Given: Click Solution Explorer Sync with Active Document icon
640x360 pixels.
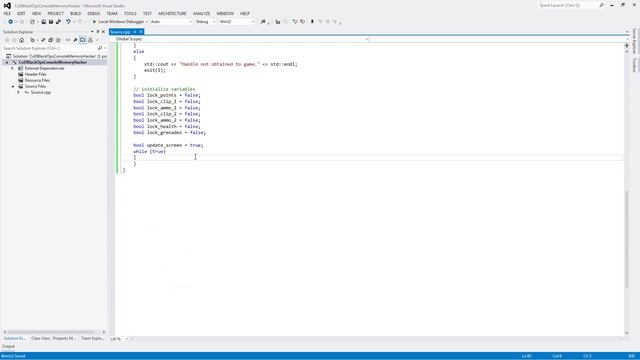Looking at the screenshot, I should [32, 40].
